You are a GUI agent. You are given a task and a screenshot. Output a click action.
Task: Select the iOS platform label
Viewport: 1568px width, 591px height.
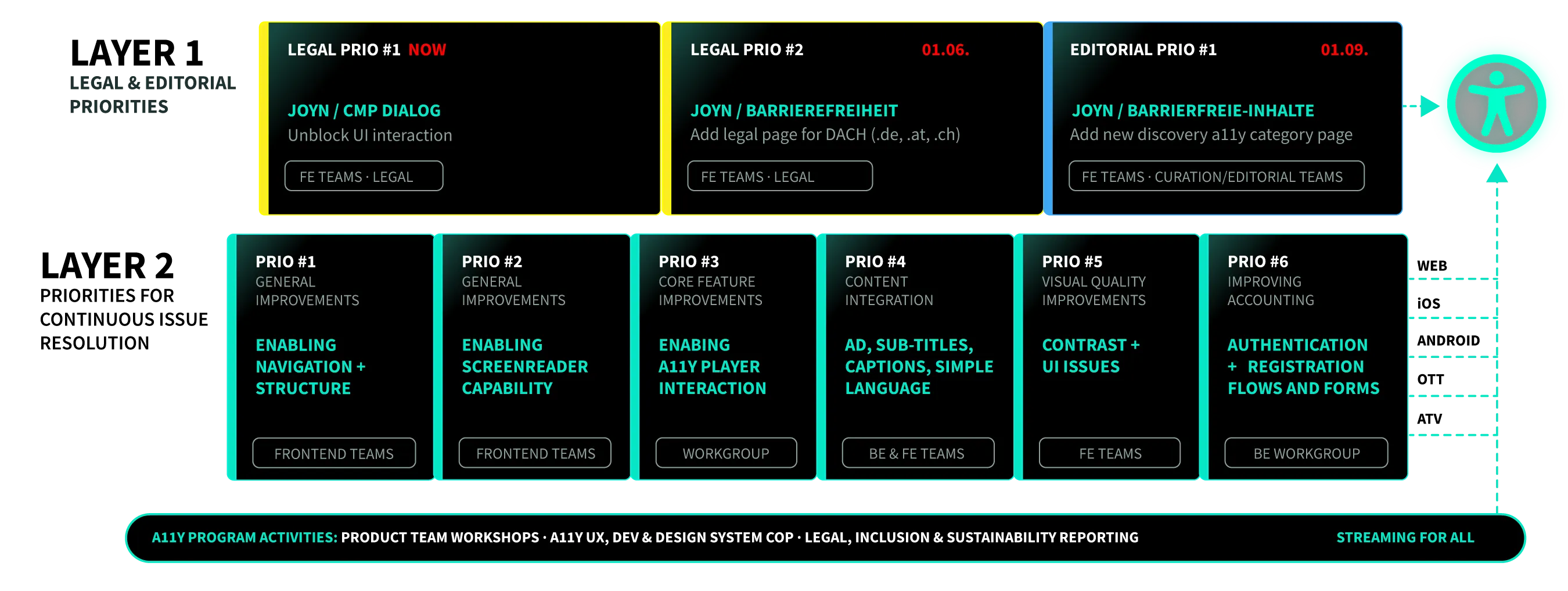1428,303
